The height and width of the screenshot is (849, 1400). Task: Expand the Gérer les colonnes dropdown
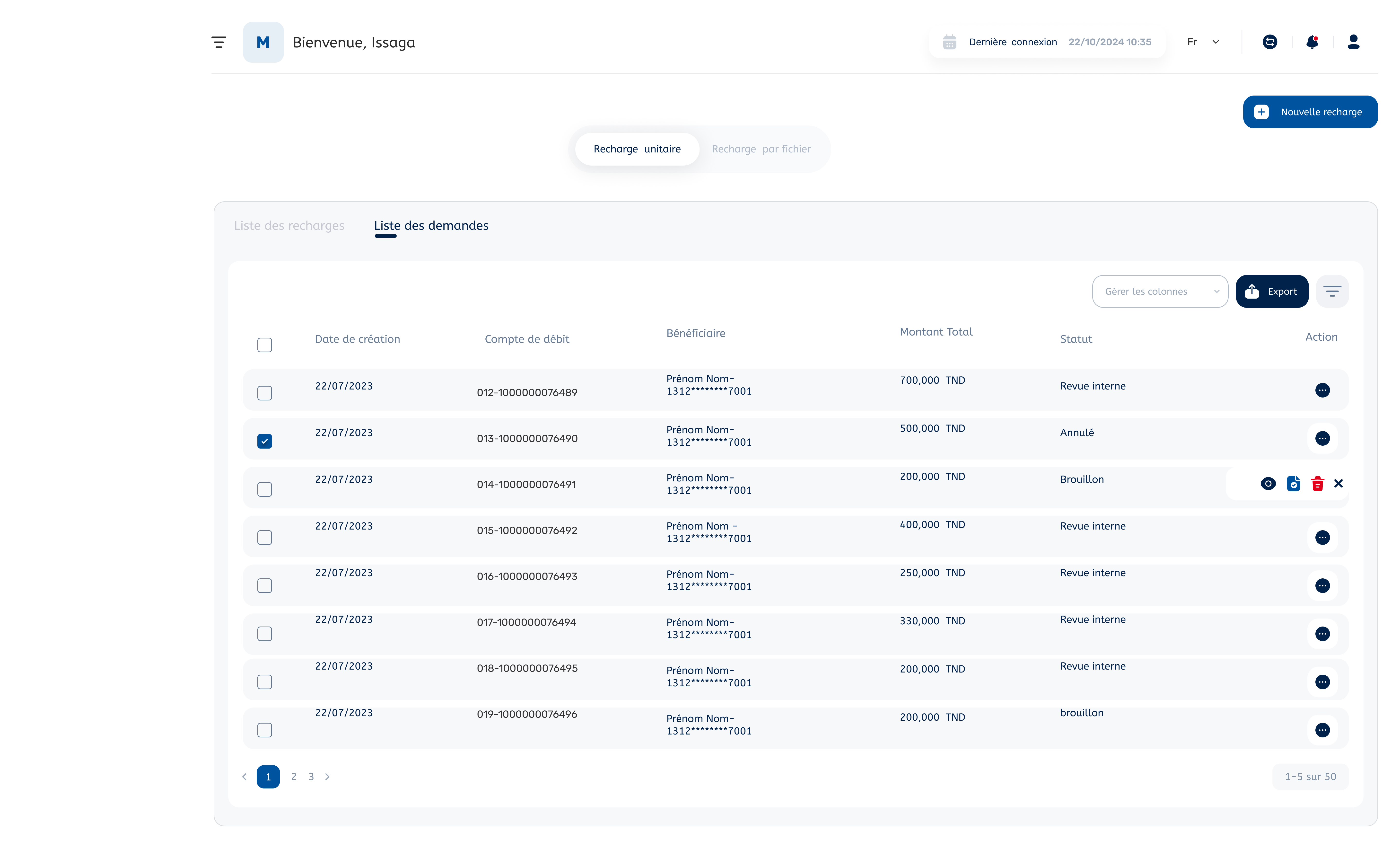[x=1160, y=292]
